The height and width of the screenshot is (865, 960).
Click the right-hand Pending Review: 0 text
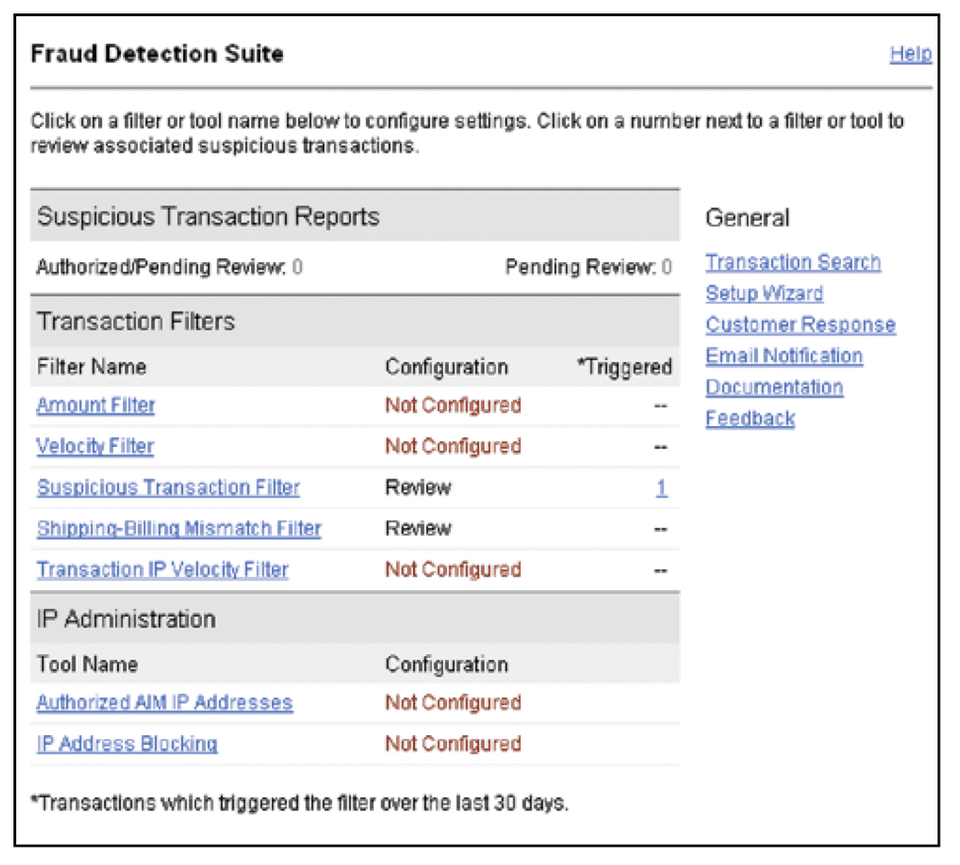tap(588, 267)
